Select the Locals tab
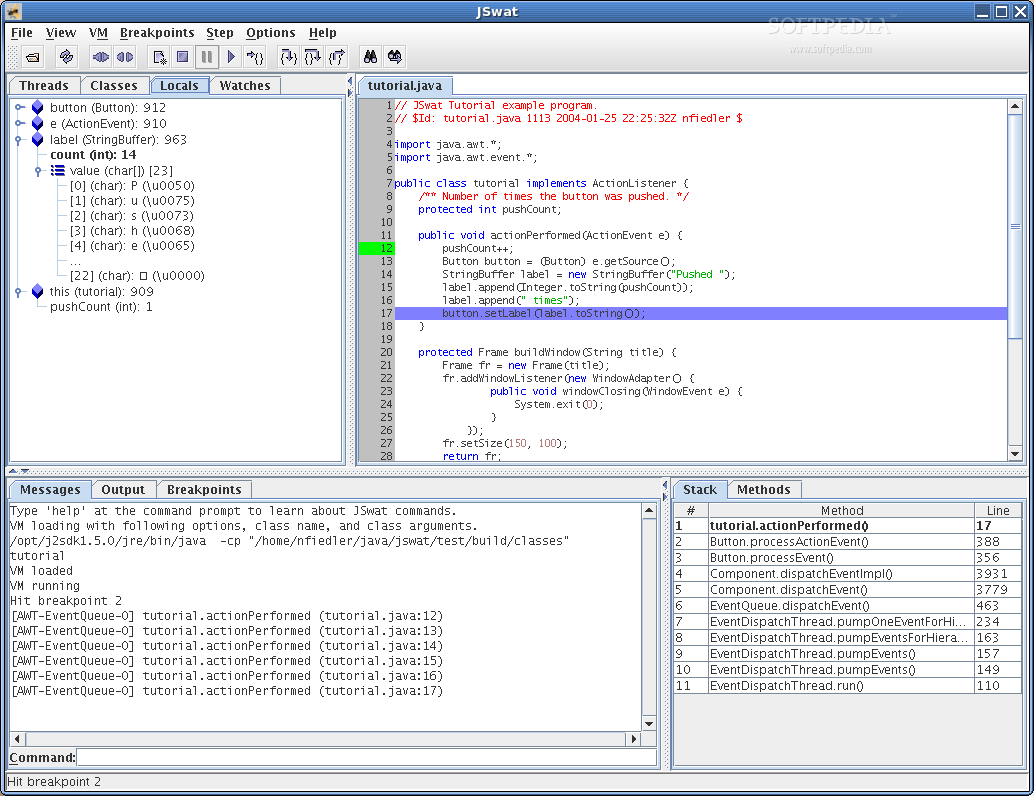 point(179,86)
